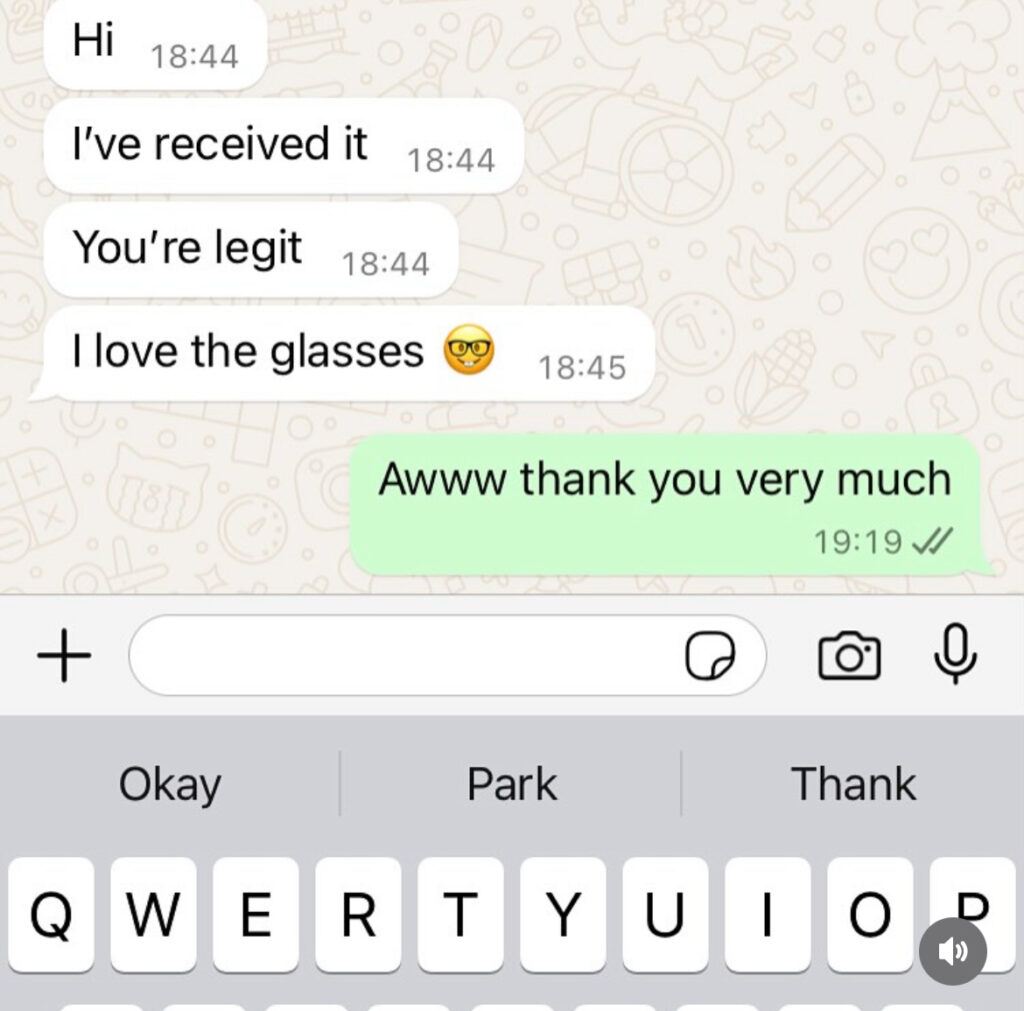Choose the 'Okay' keyboard suggestion
Image resolution: width=1024 pixels, height=1011 pixels.
pos(170,784)
